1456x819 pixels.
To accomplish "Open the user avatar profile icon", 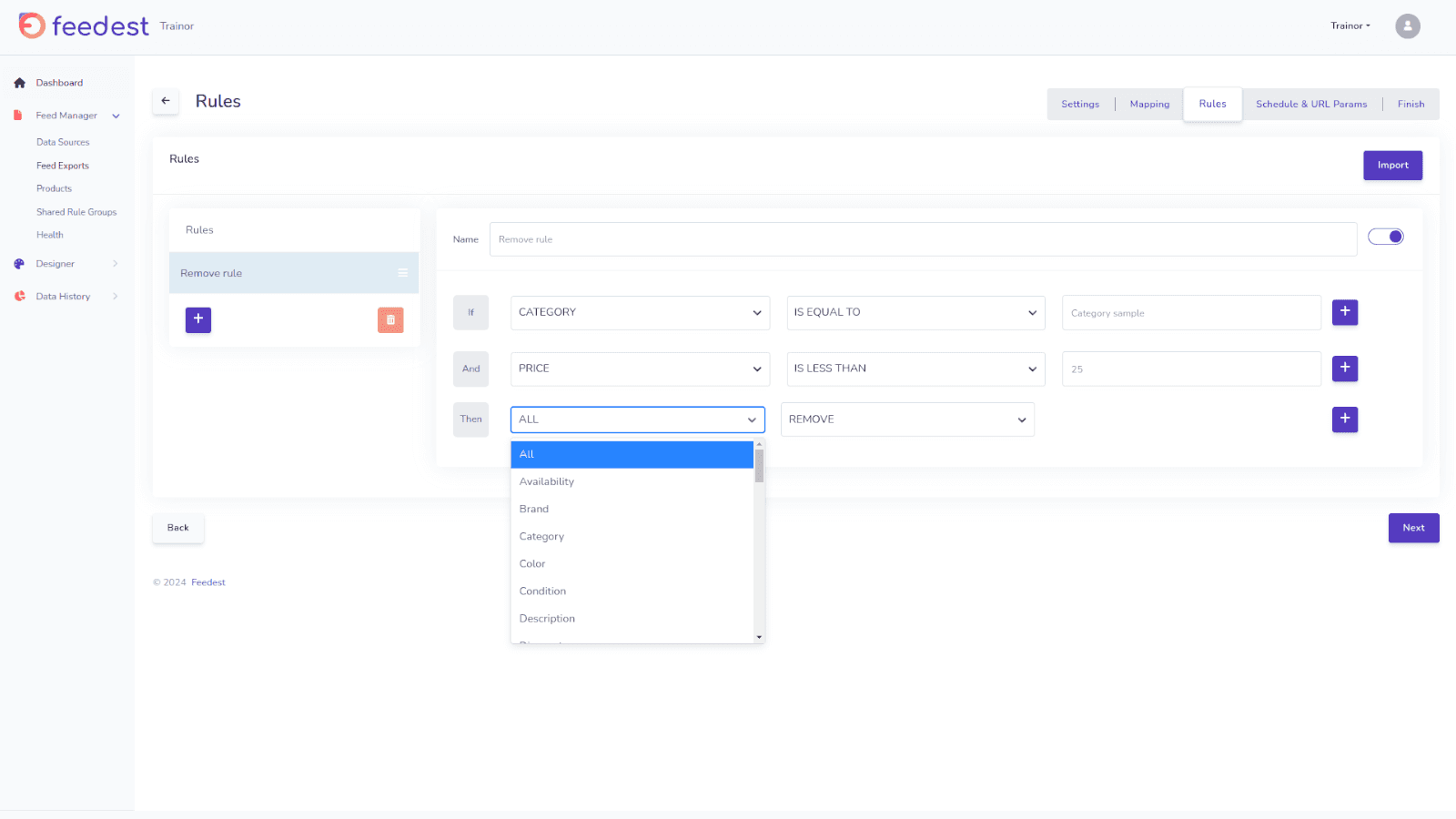I will [1407, 25].
